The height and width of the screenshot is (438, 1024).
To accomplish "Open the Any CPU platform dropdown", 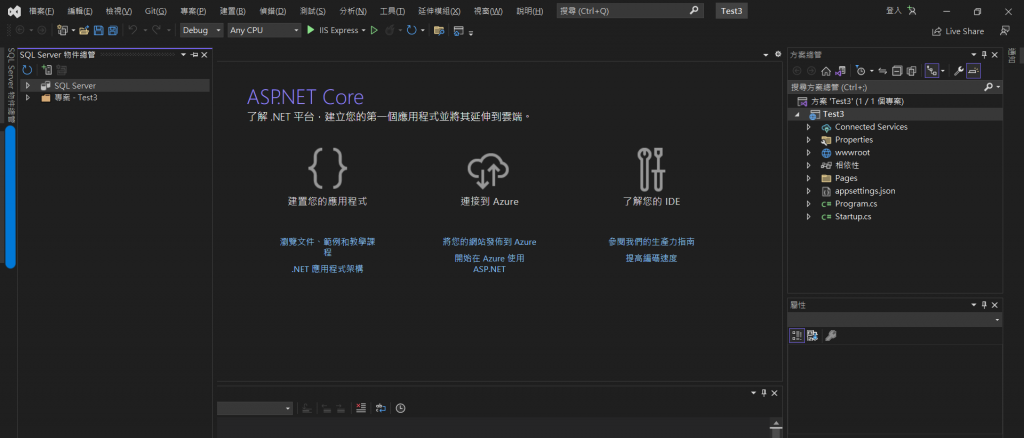I will point(264,31).
